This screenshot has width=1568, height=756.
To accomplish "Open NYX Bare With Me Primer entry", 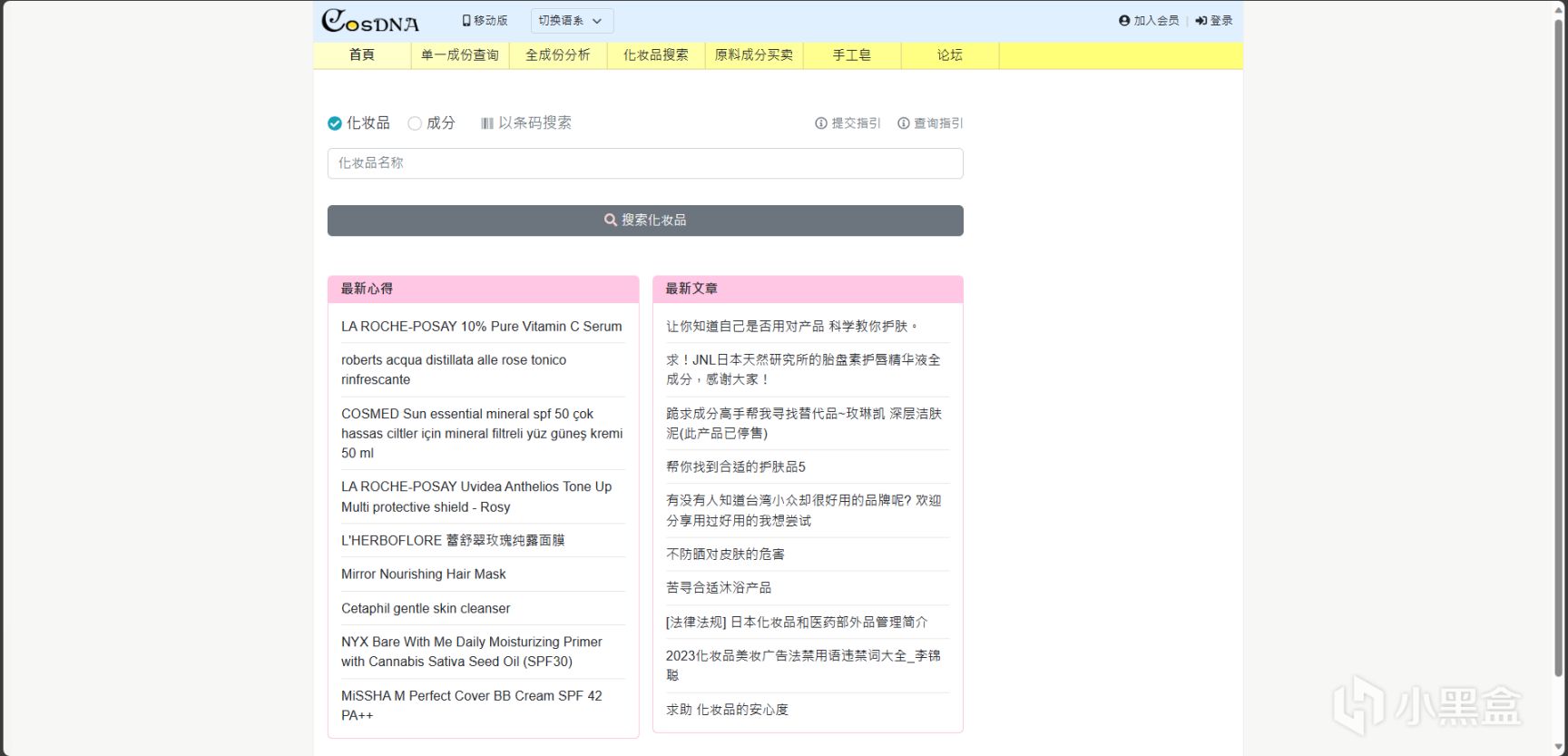I will pyautogui.click(x=472, y=652).
